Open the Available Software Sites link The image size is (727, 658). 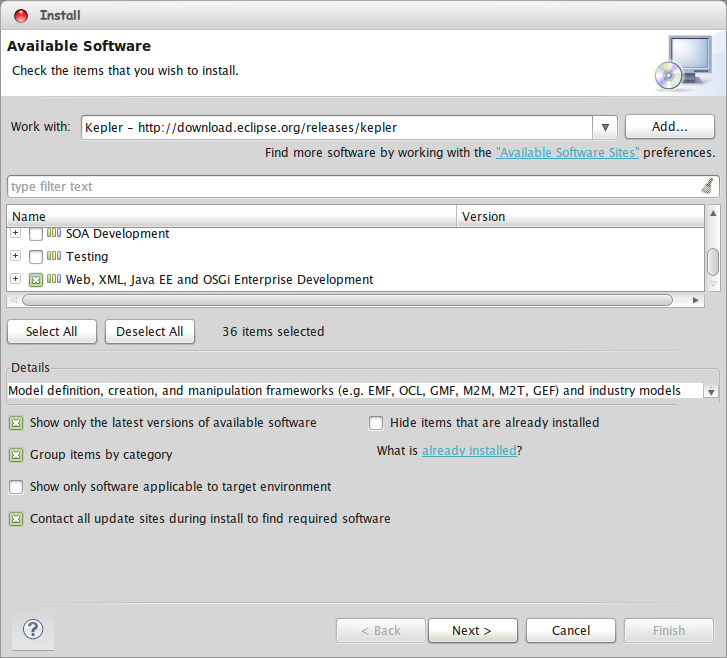tap(568, 153)
